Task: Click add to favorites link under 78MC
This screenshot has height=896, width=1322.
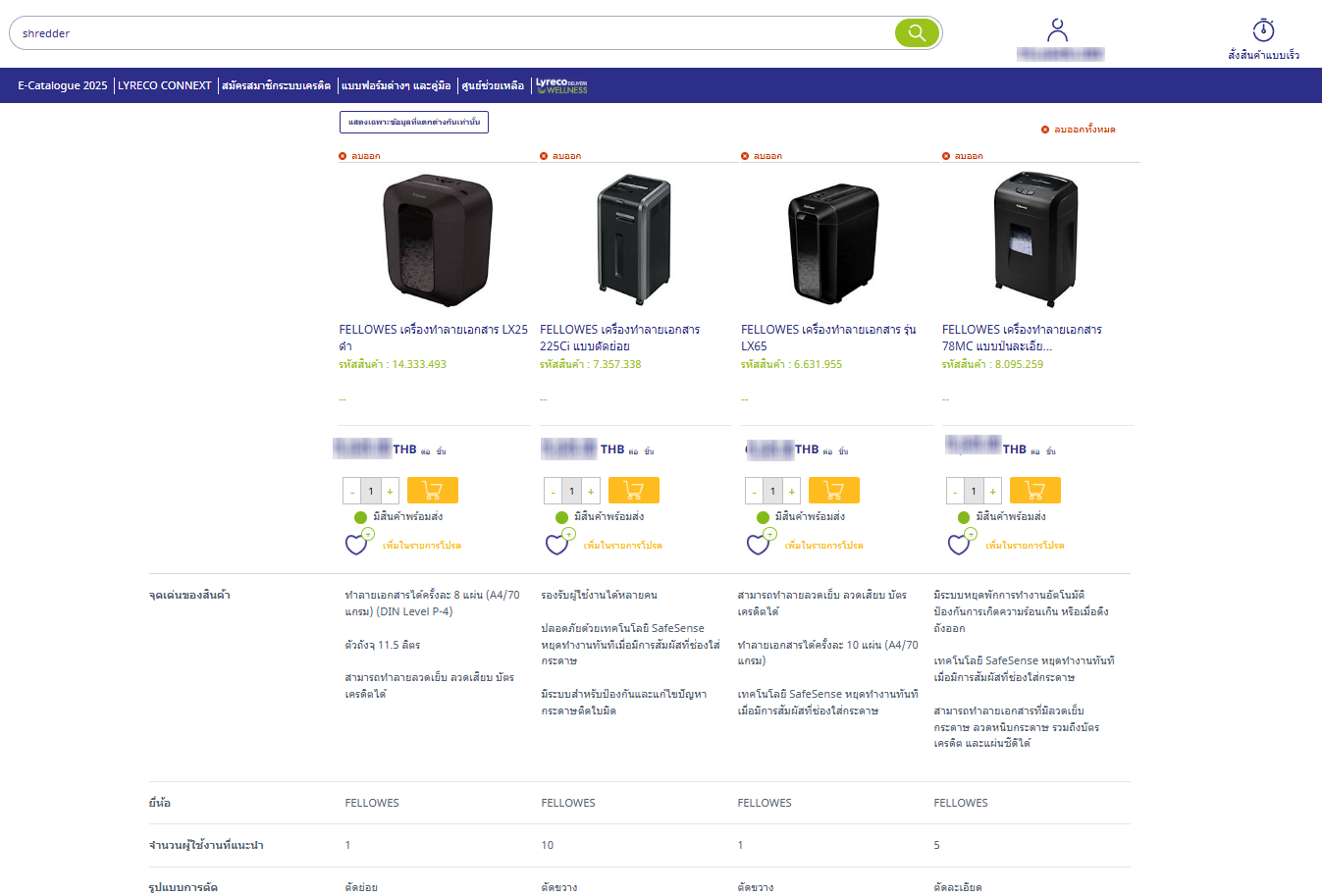Action: coord(1026,546)
